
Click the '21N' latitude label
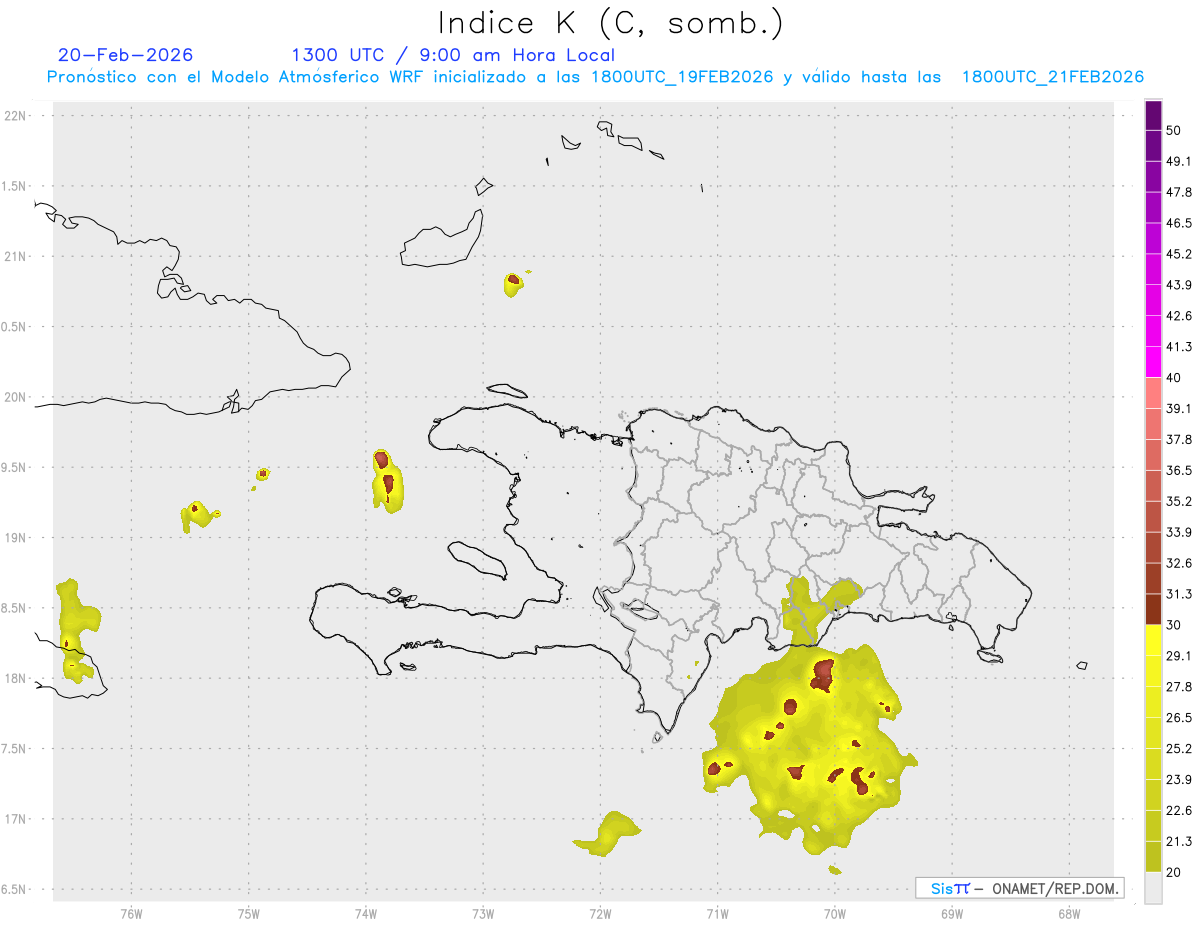(x=16, y=256)
